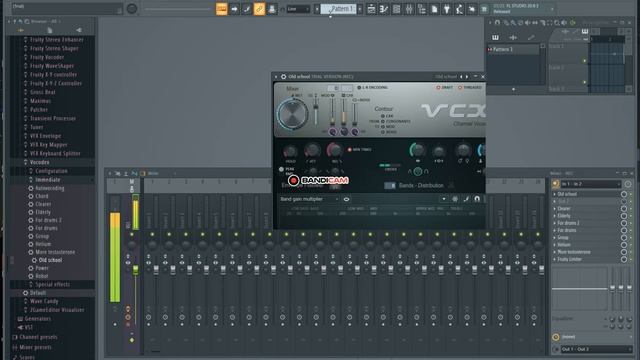
Task: Select the CONSONANTS radio in Contour section
Action: [x=383, y=122]
